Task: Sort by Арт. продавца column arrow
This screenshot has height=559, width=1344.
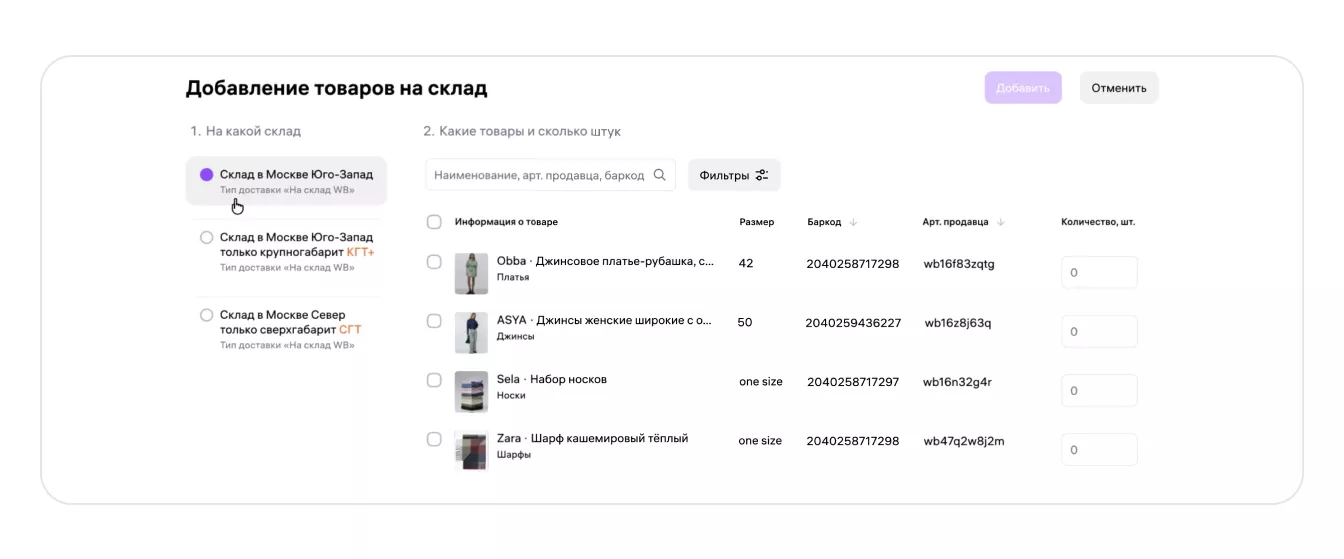Action: (x=1001, y=222)
